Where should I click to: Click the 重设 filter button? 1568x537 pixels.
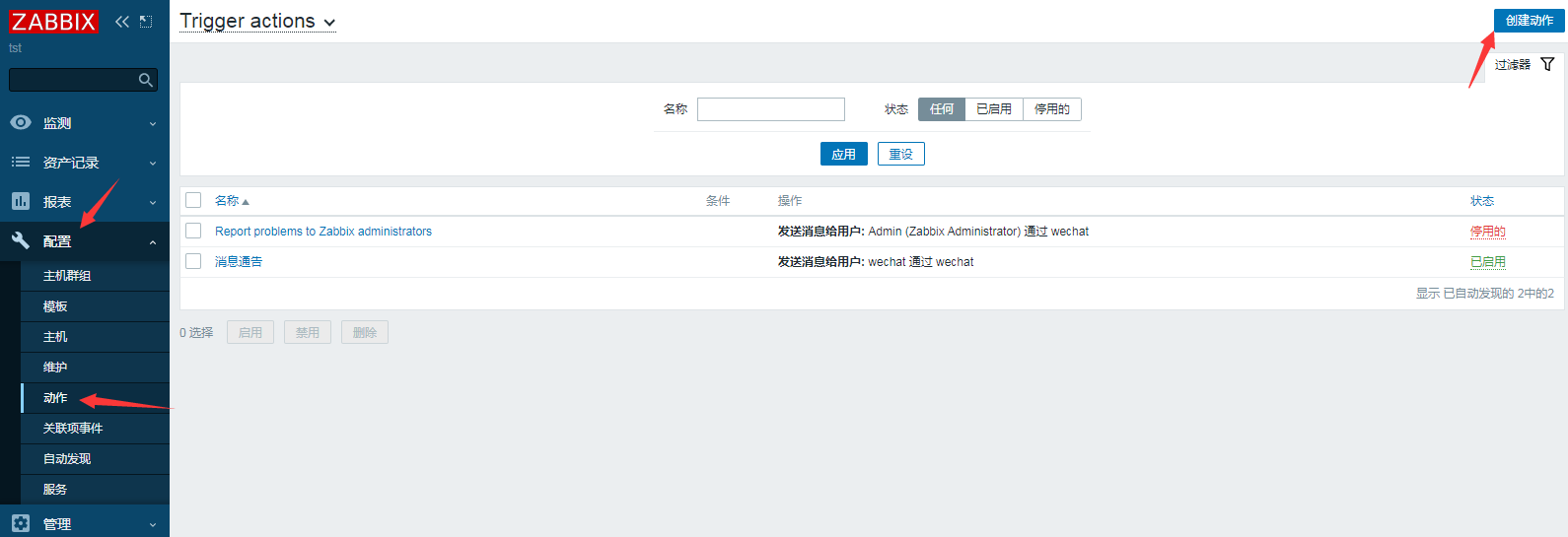click(x=901, y=154)
